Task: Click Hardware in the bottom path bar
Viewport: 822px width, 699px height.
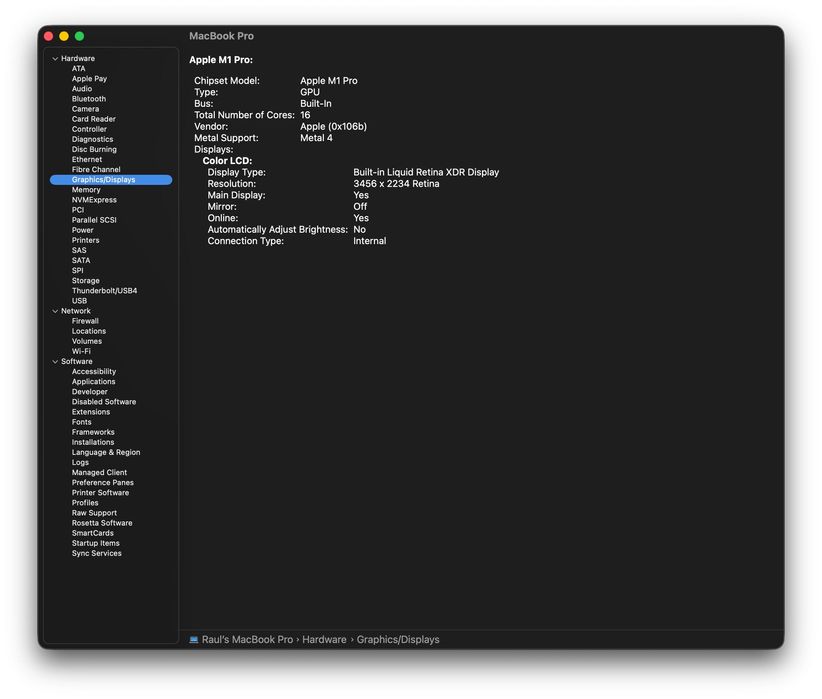Action: pos(324,640)
